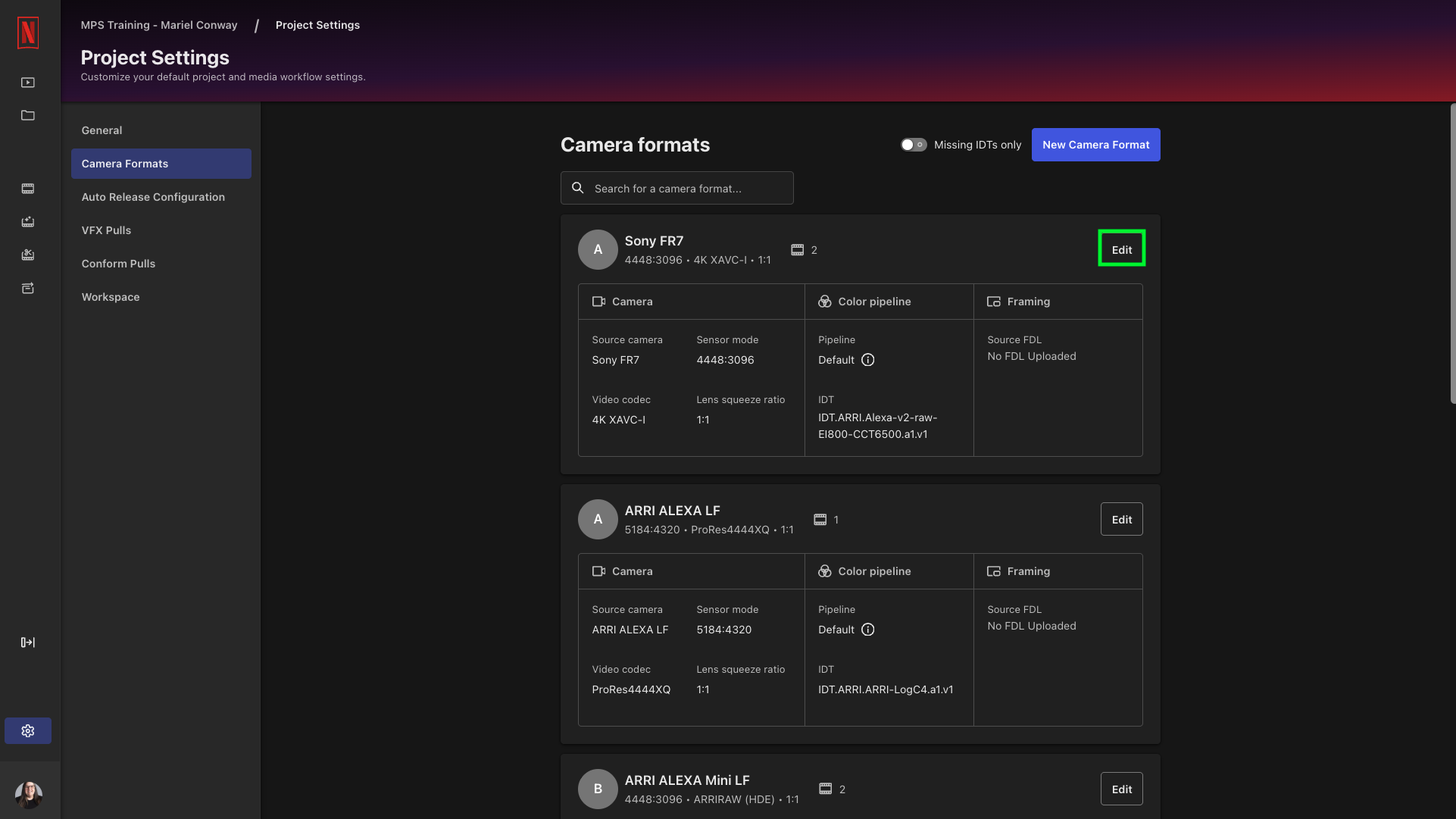Go to MPS Training - Mariel Conway breadcrumb
Viewport: 1456px width, 819px height.
pyautogui.click(x=159, y=25)
